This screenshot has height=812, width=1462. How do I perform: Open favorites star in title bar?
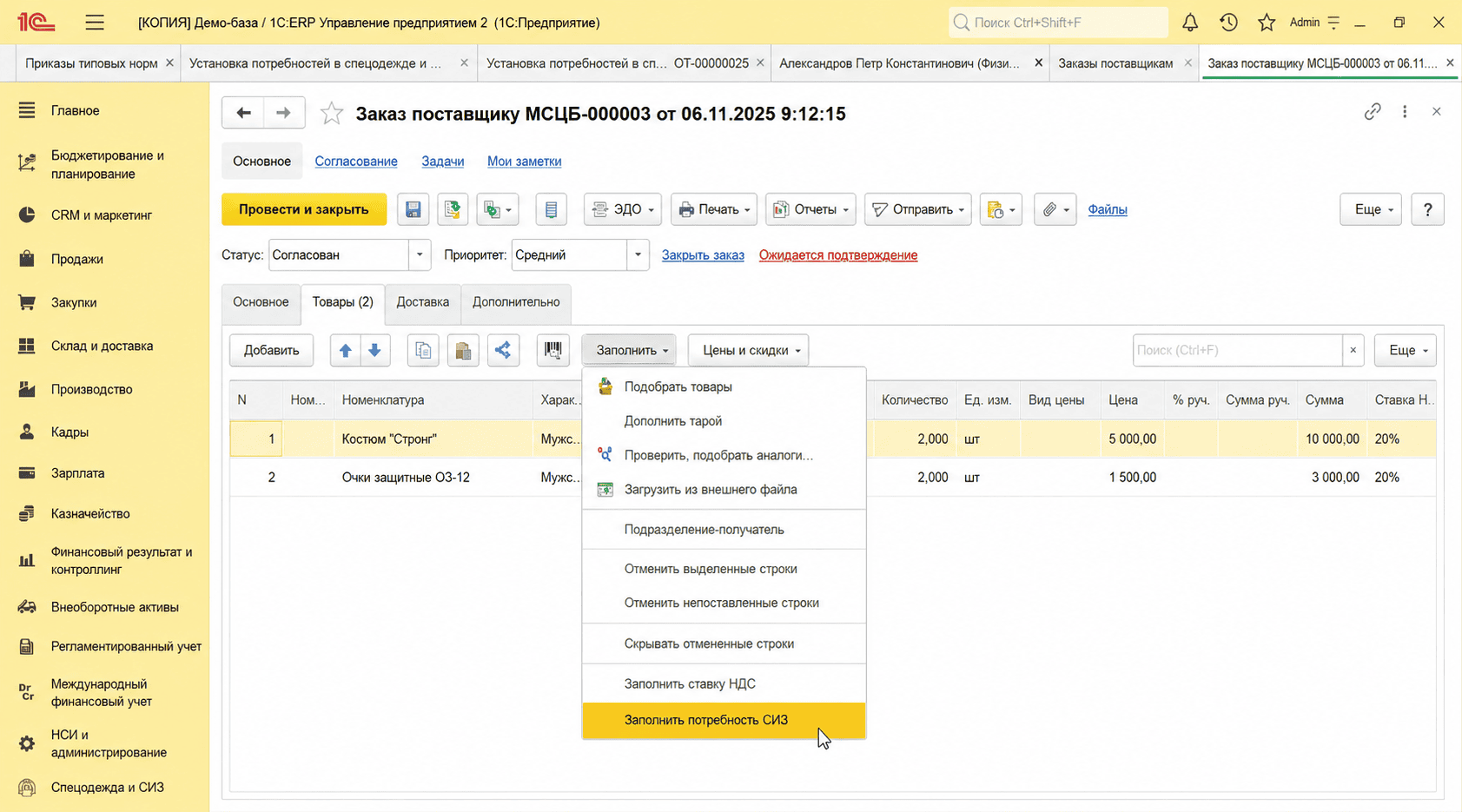1267,23
